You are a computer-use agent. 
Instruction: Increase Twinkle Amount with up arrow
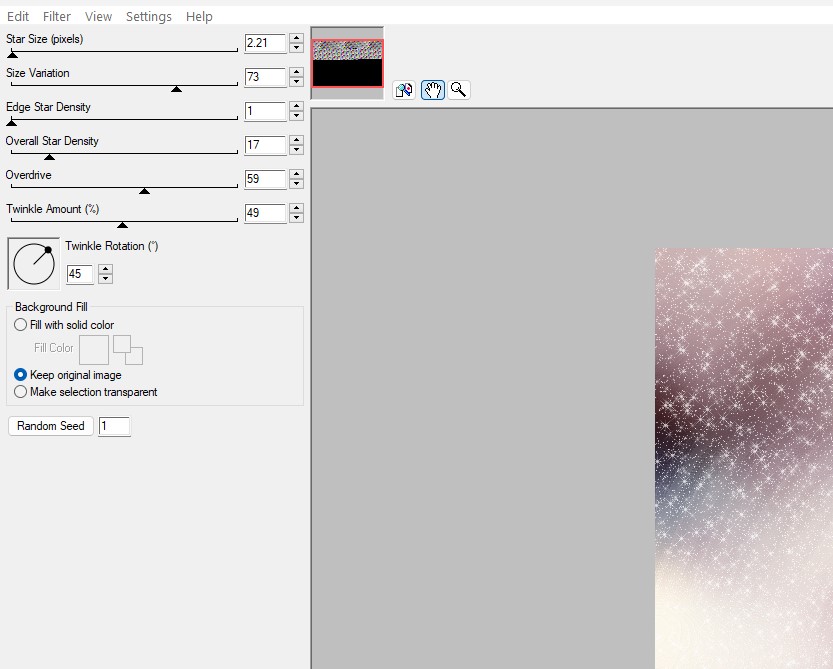click(x=296, y=208)
